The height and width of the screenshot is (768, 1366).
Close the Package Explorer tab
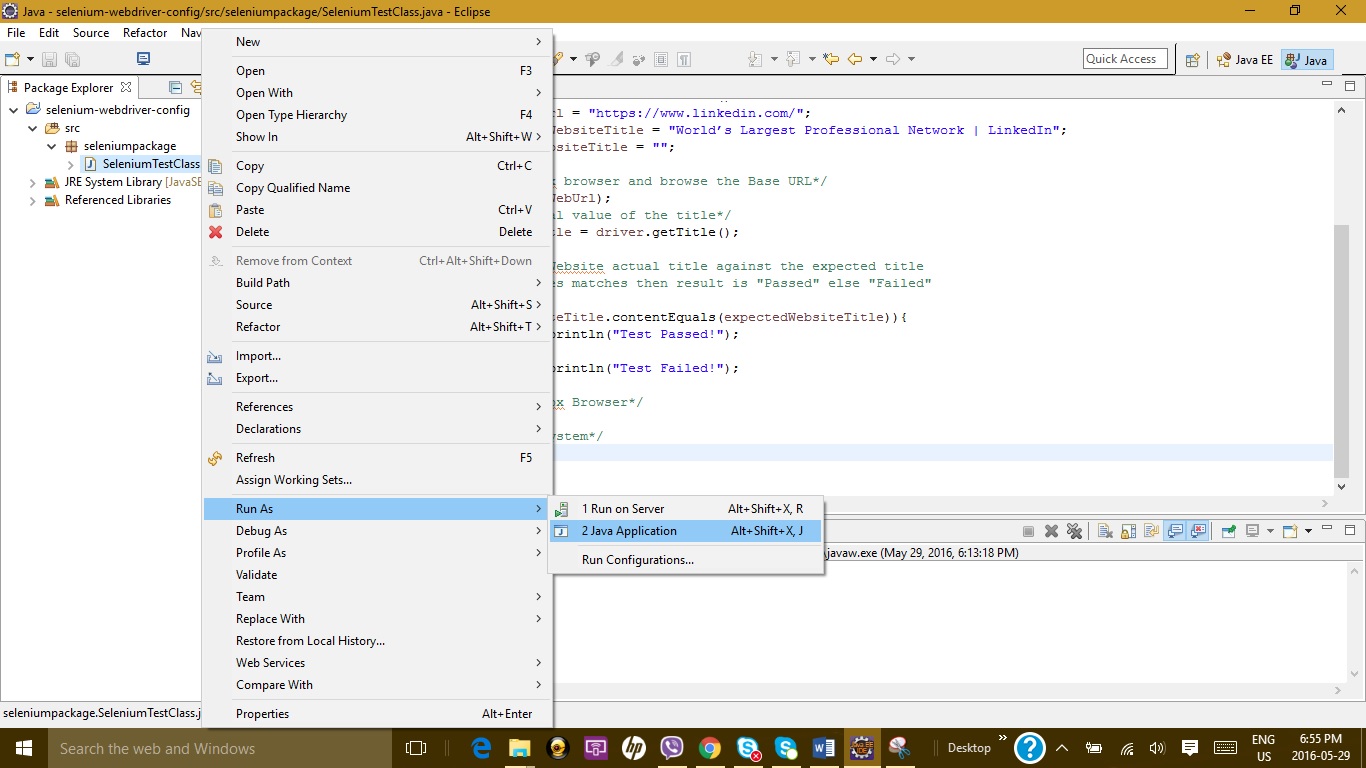[126, 88]
